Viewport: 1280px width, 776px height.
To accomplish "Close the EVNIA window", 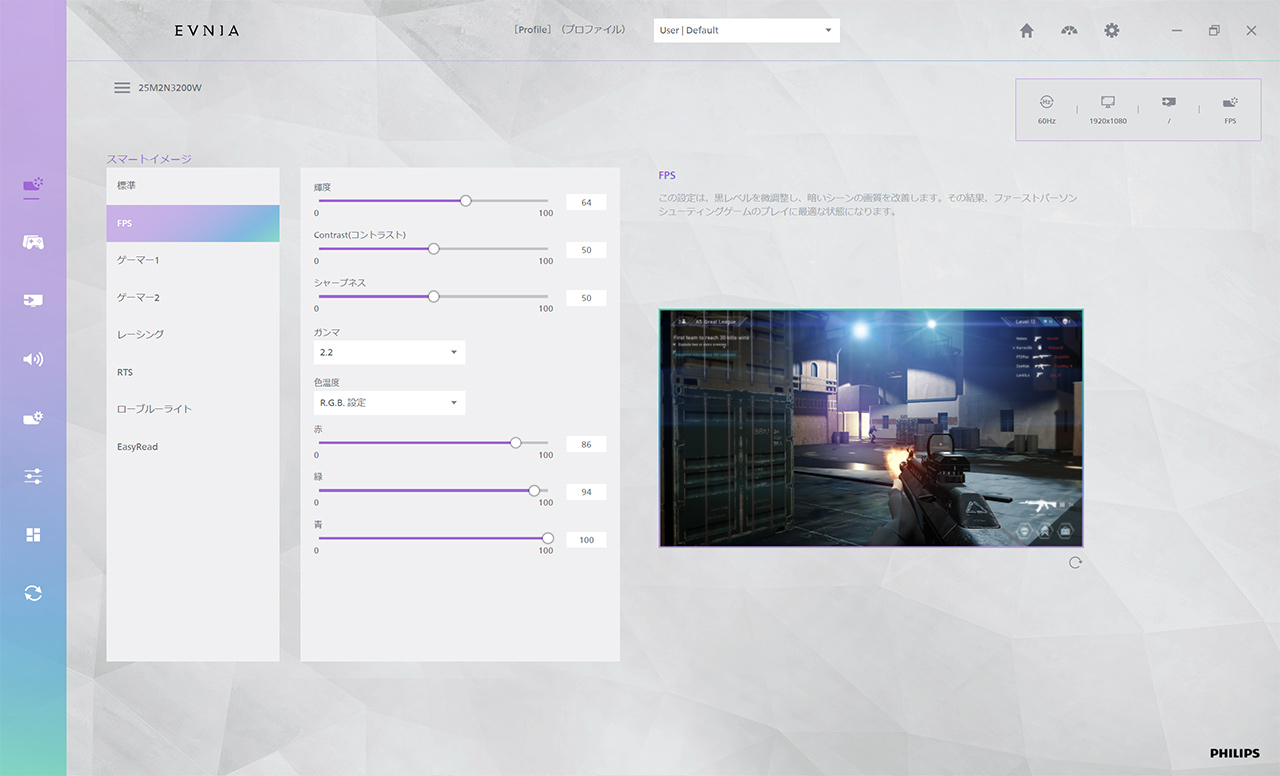I will (x=1251, y=31).
